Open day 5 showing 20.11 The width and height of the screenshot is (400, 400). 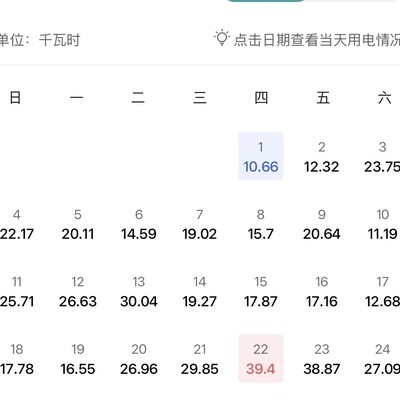(x=78, y=225)
